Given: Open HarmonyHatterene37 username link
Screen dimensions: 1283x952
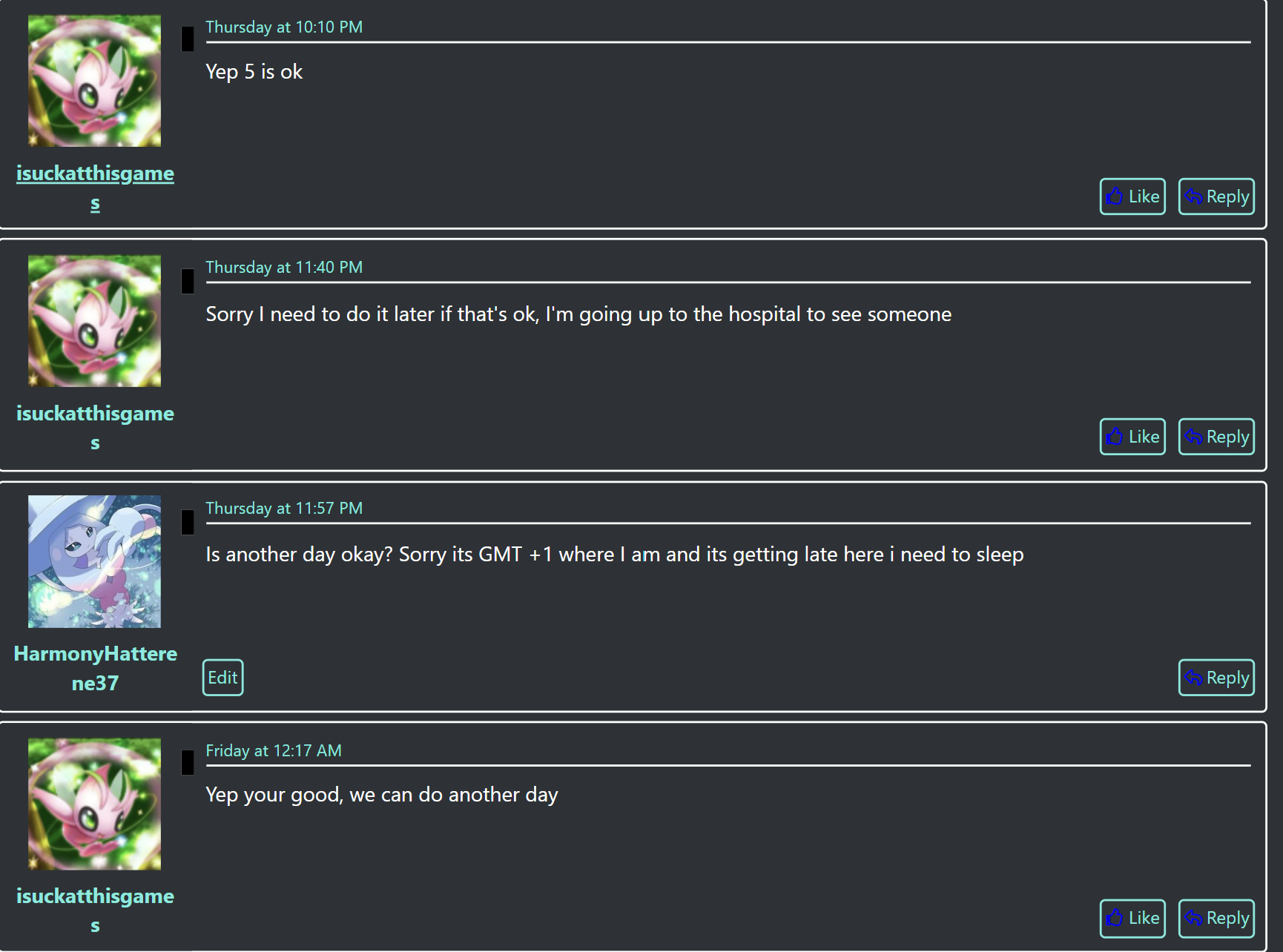Looking at the screenshot, I should 95,655.
